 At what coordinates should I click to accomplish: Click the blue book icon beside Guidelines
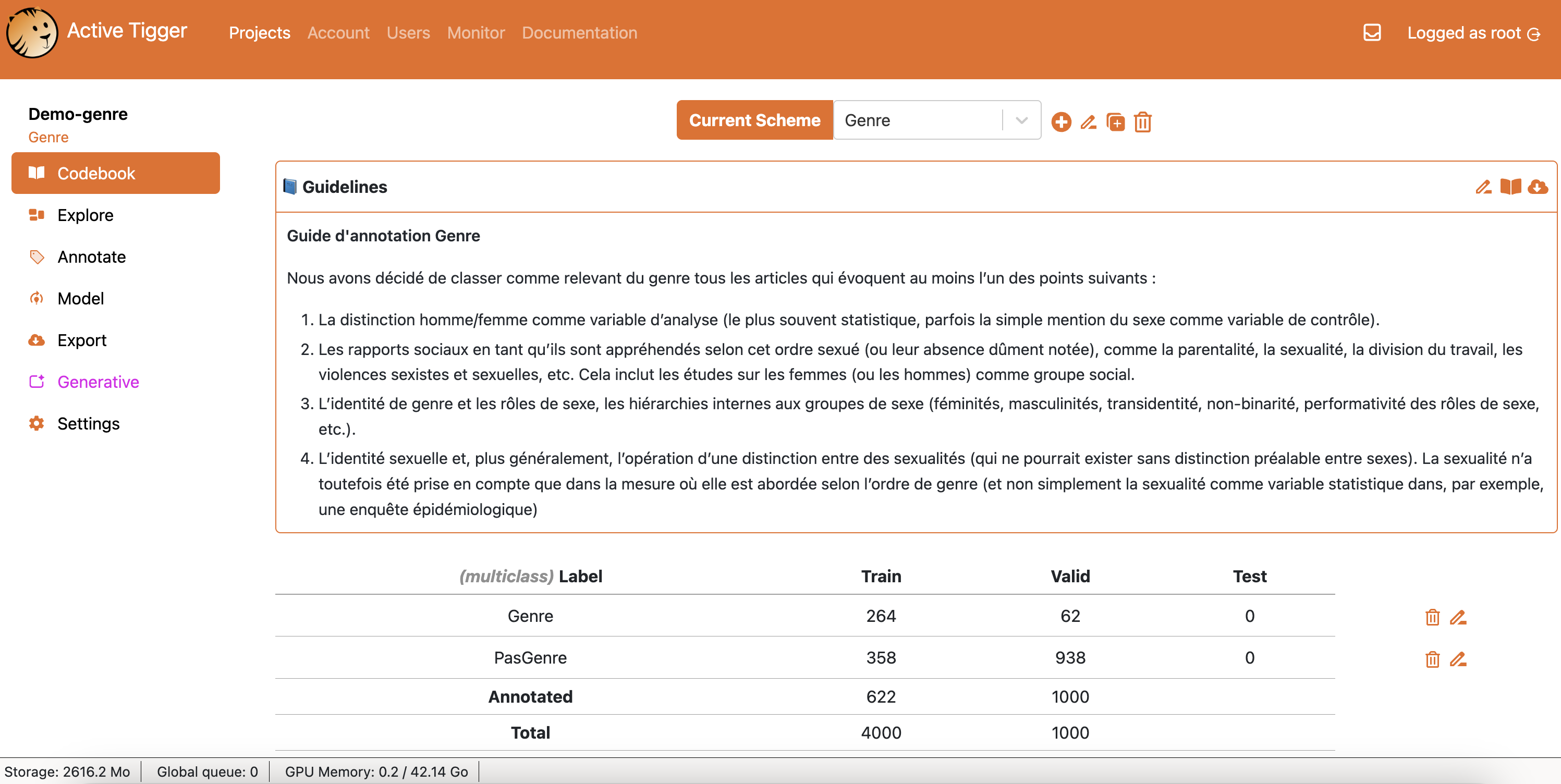(x=290, y=187)
